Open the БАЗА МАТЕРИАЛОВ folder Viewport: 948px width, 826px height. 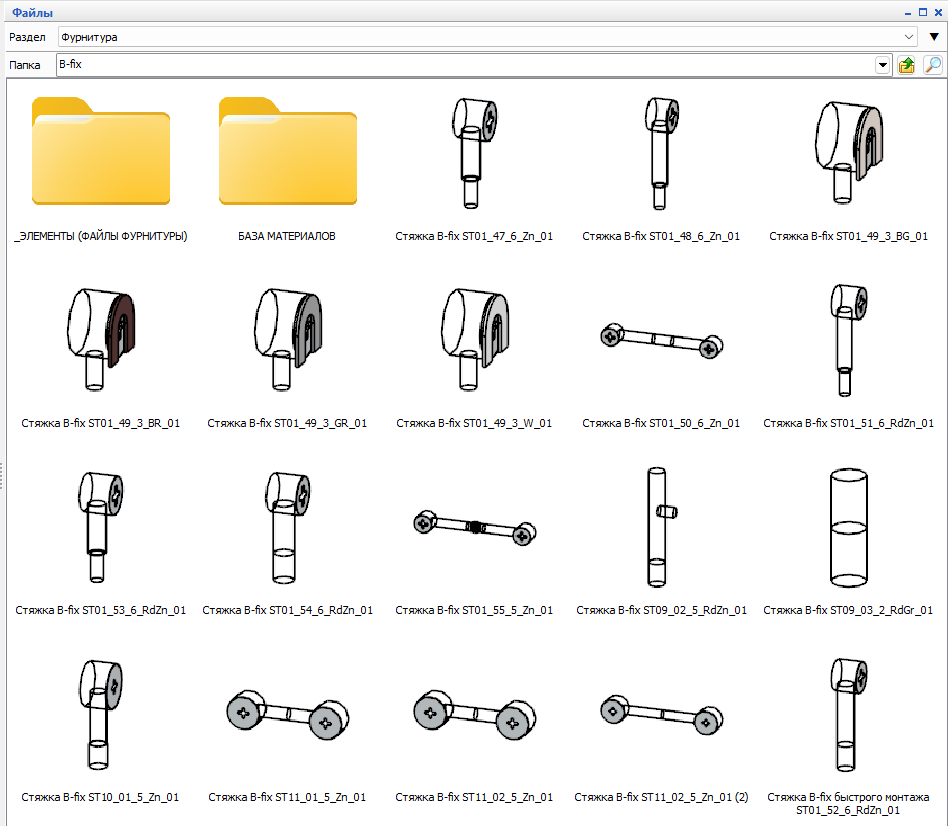[288, 151]
